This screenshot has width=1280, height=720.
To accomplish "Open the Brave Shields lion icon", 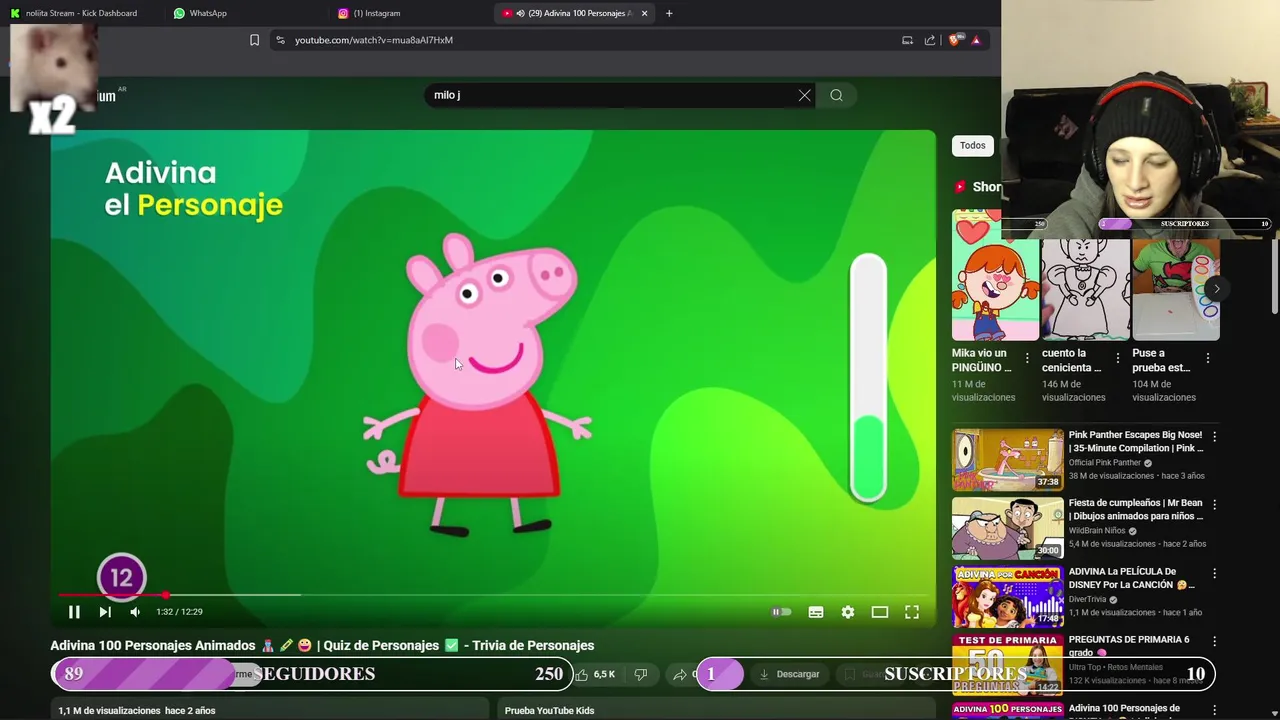I will [955, 40].
